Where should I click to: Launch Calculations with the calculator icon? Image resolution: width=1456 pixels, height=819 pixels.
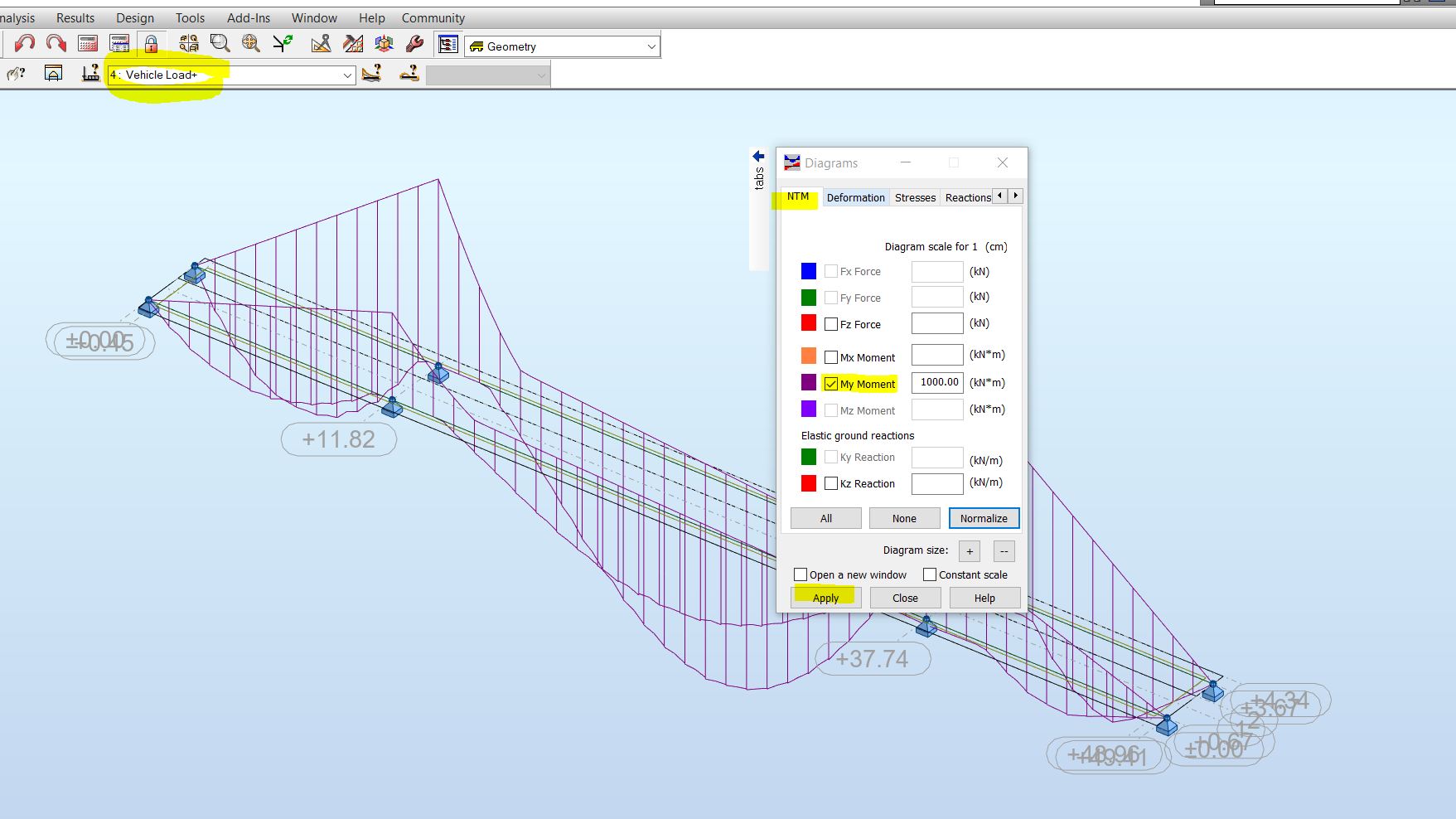[87, 43]
